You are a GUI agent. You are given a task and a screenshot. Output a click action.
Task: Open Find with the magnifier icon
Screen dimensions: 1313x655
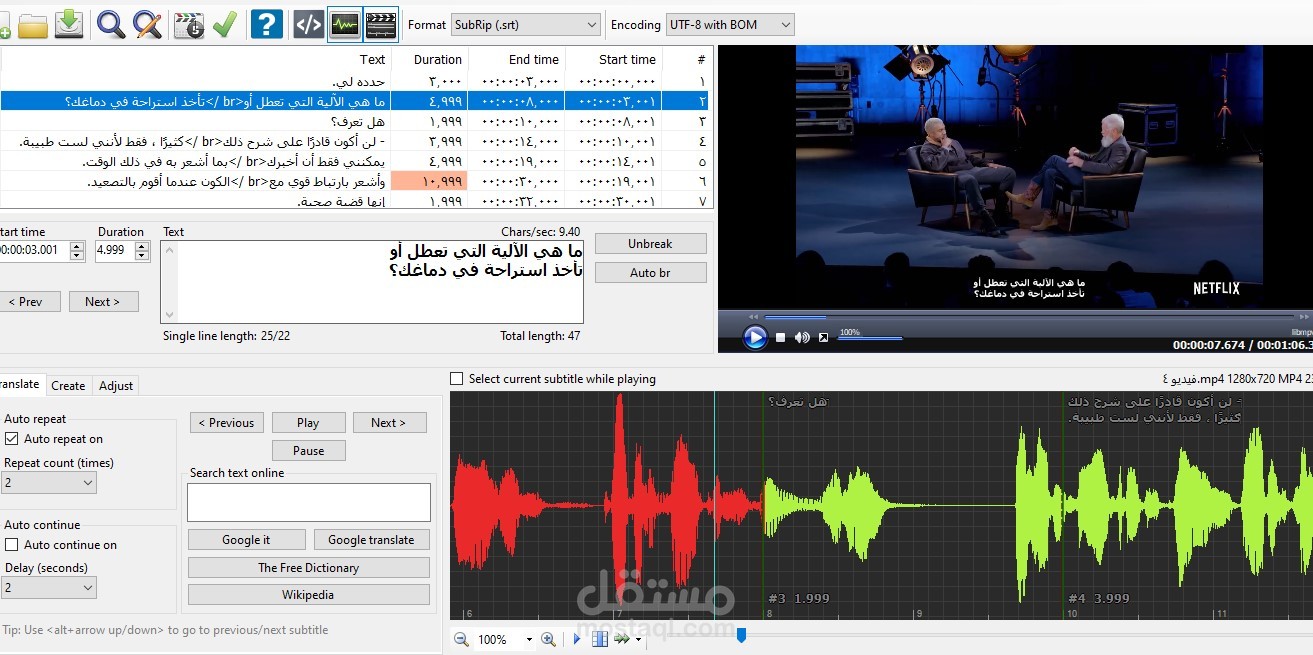[111, 24]
